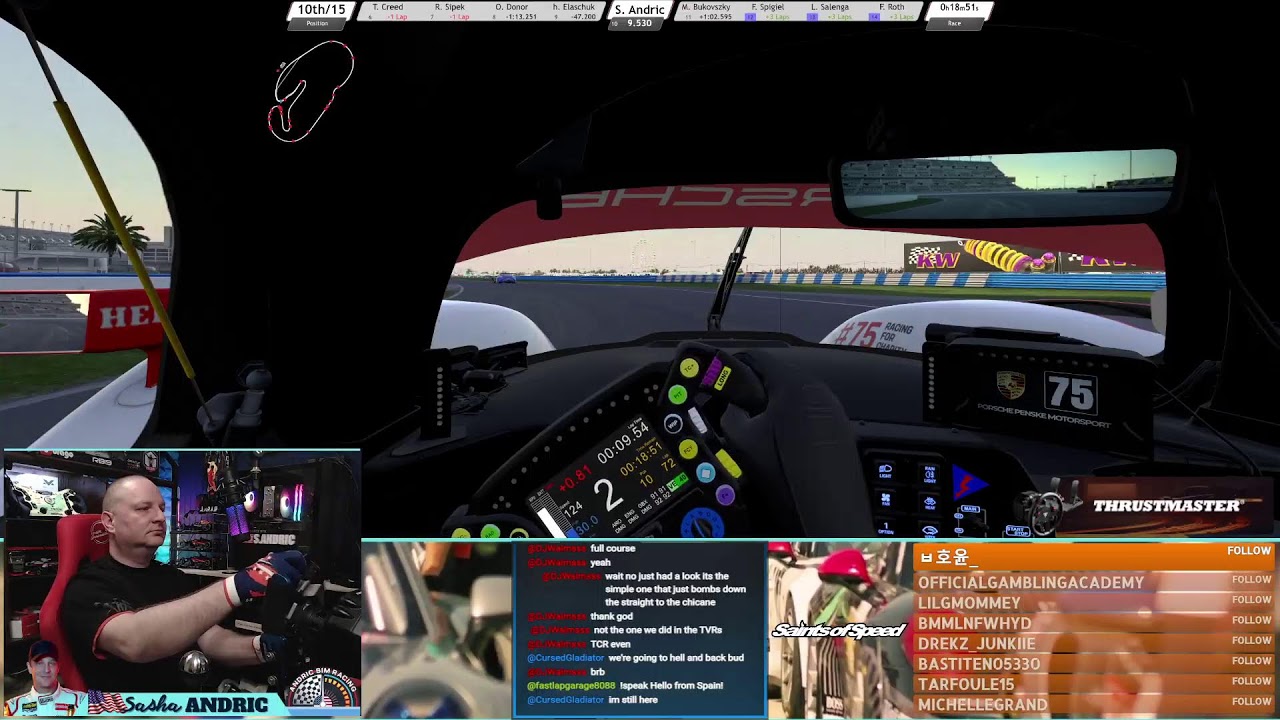Select the S. Andric driver box

coord(639,15)
